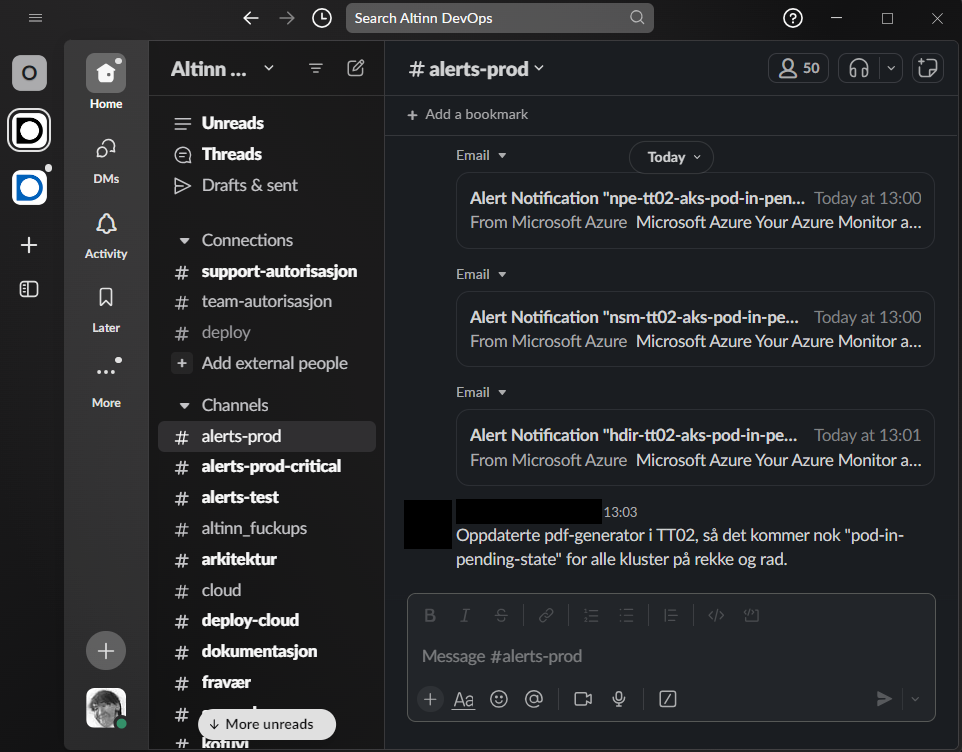Collapse the Channels section
Screen dimensions: 962x752
pos(184,405)
